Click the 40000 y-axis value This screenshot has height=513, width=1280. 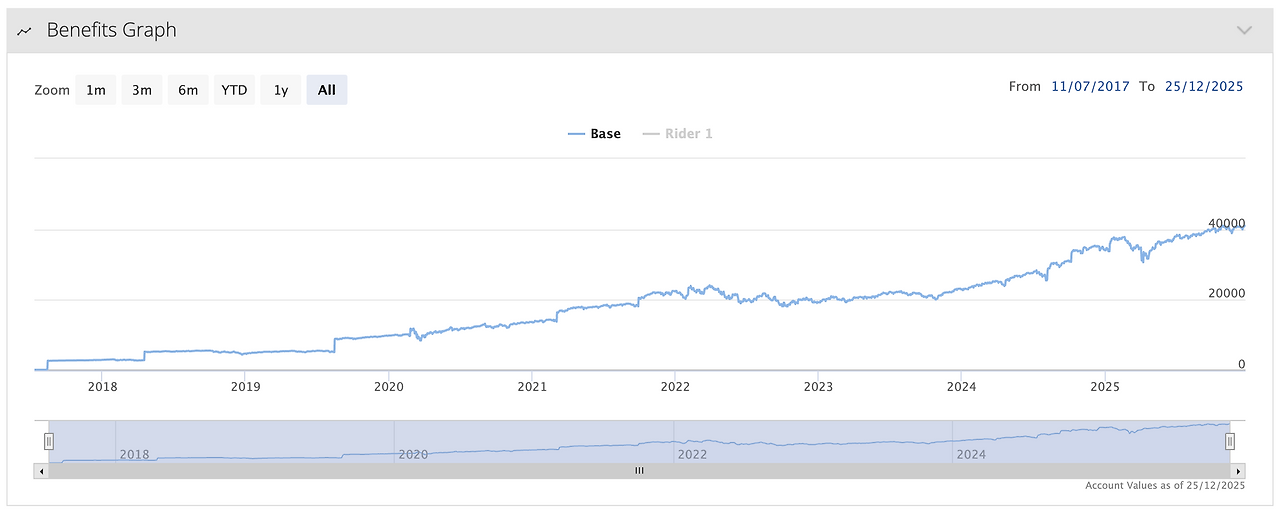point(1226,223)
